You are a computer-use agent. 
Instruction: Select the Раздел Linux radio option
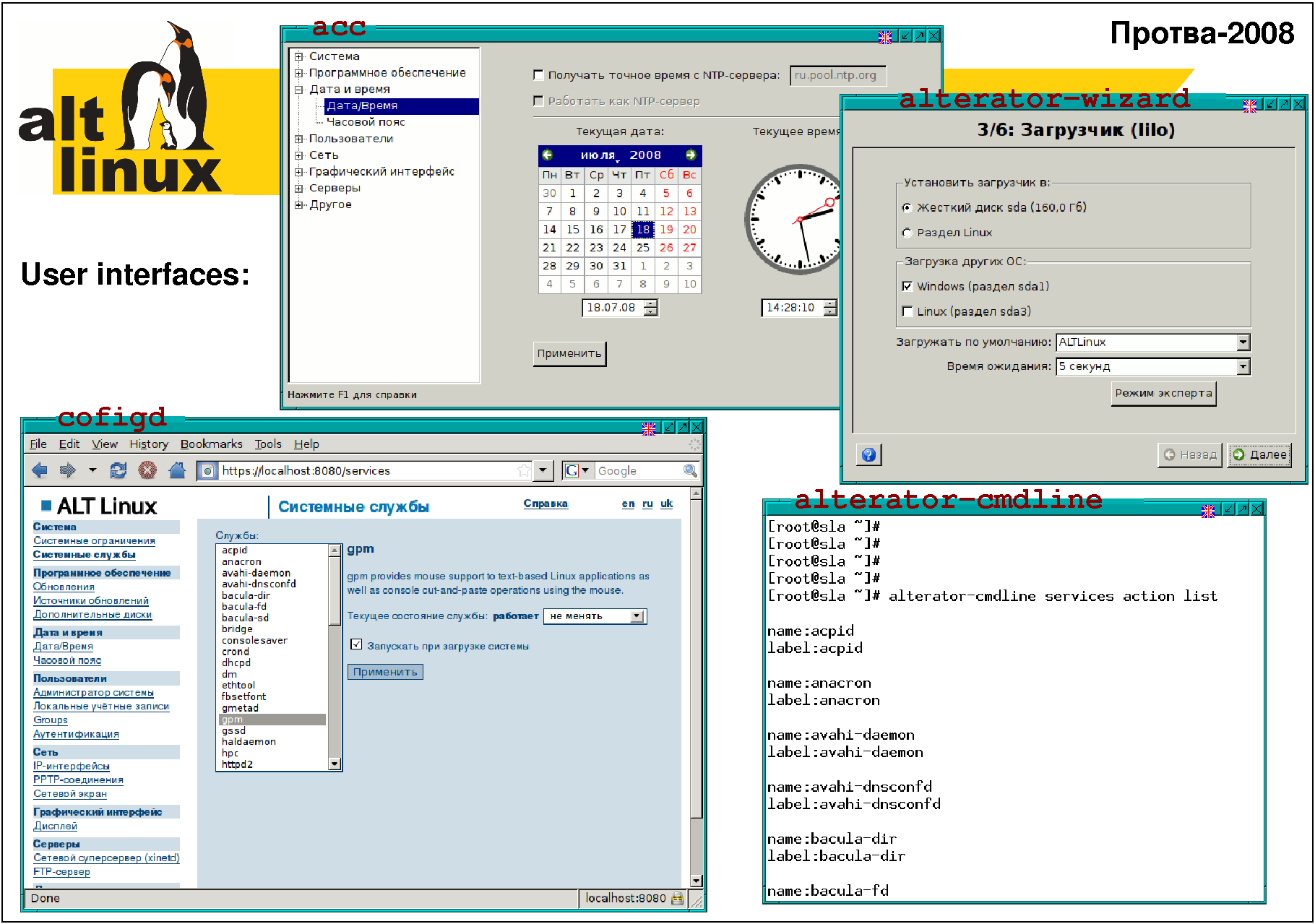907,233
